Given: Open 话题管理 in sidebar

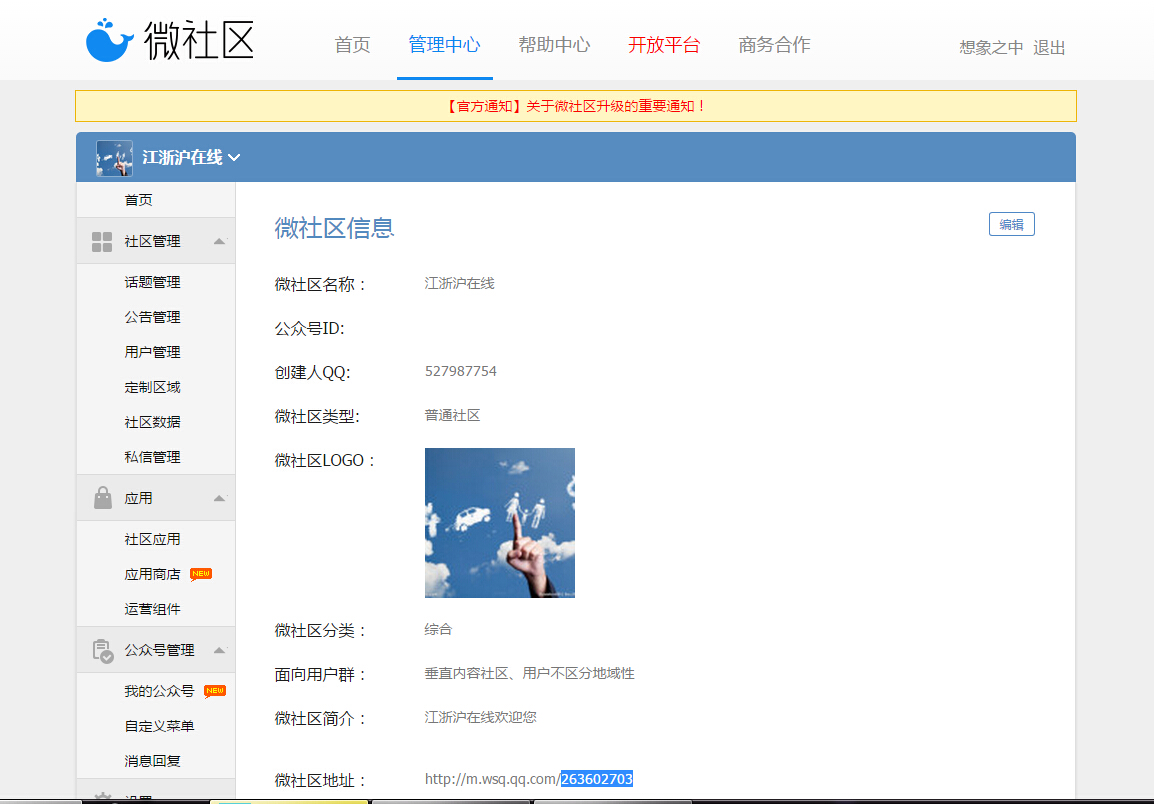Looking at the screenshot, I should click(152, 283).
